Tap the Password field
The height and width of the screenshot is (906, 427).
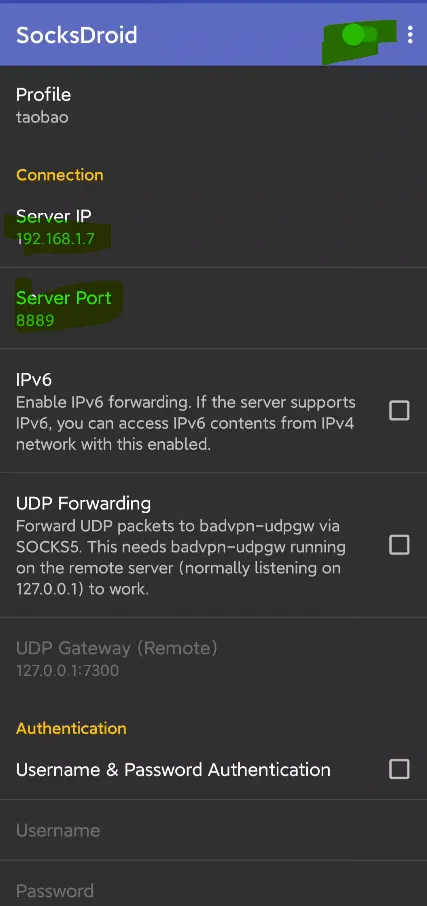213,885
